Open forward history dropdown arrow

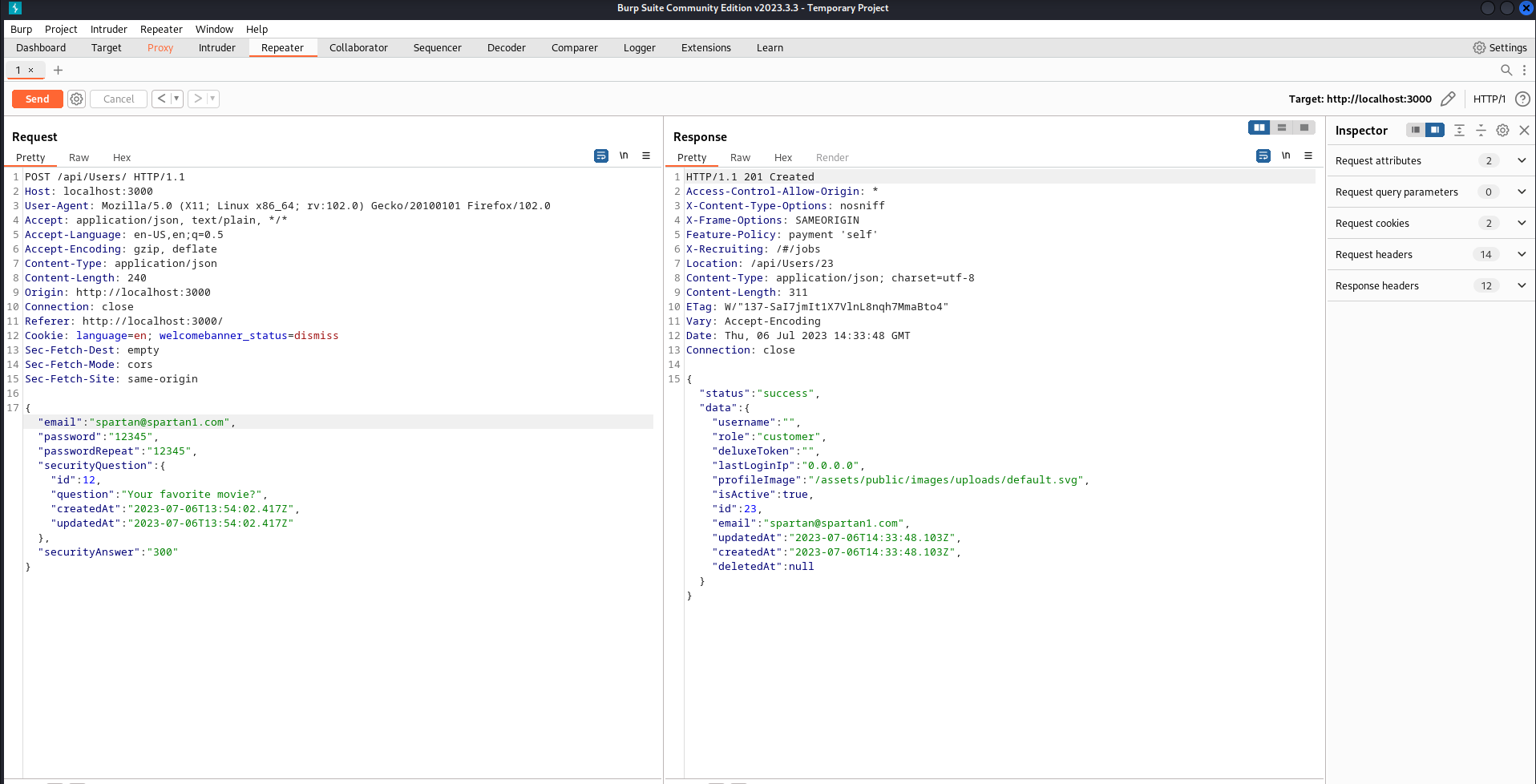212,99
